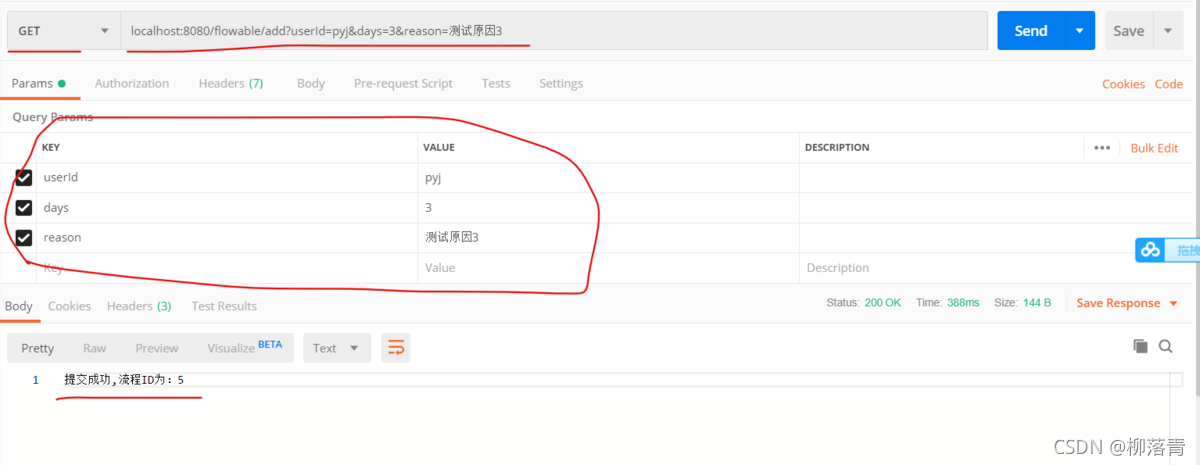Switch to the Authorization tab
1200x465 pixels.
[132, 83]
